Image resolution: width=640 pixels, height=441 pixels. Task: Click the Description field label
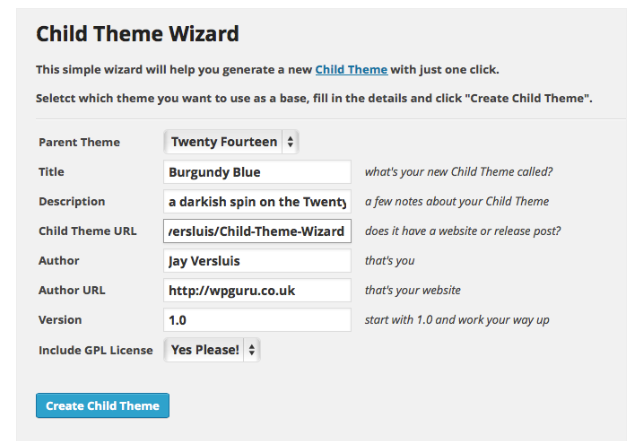[72, 201]
